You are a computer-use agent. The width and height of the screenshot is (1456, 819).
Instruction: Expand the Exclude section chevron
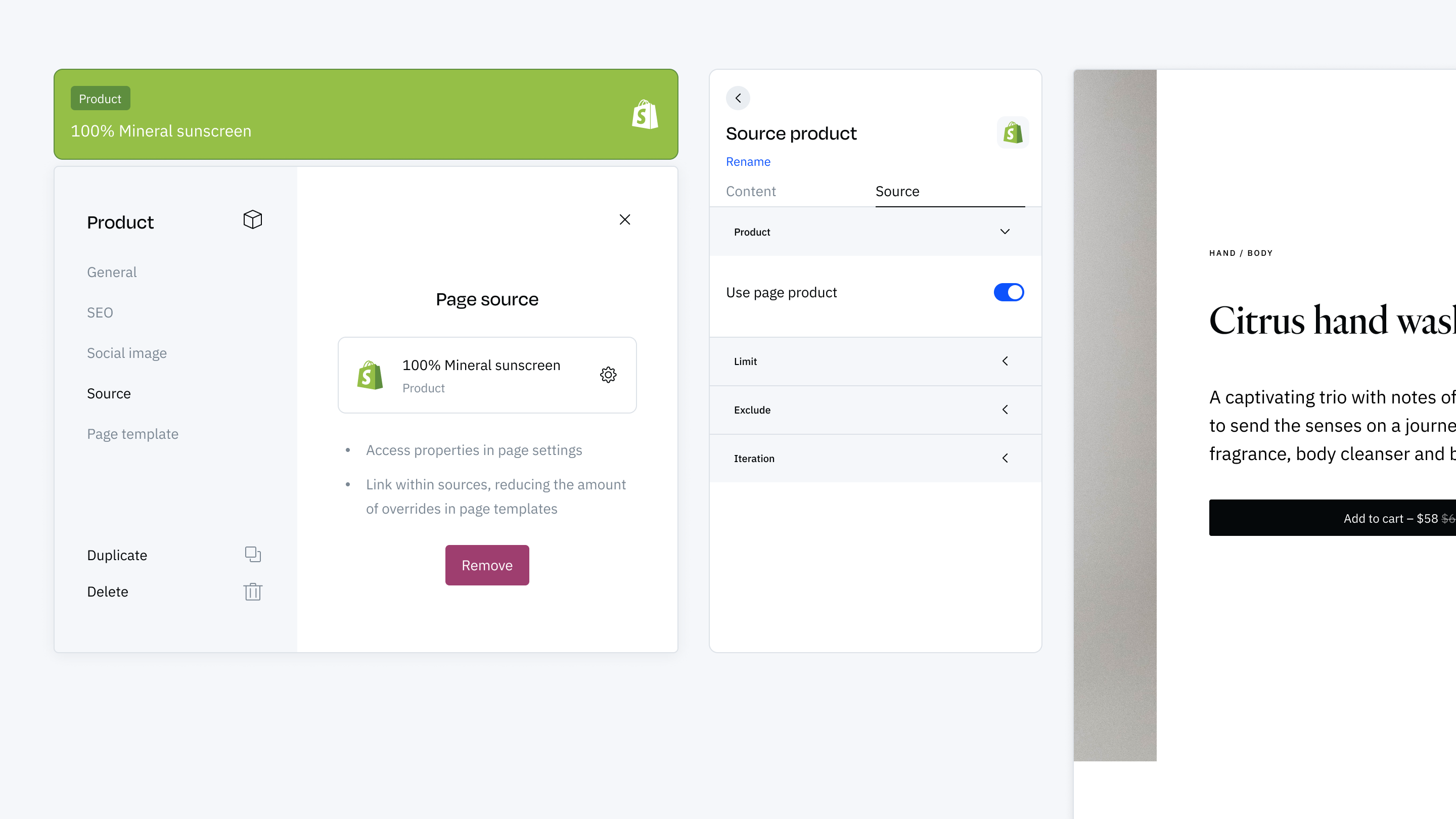point(1006,409)
